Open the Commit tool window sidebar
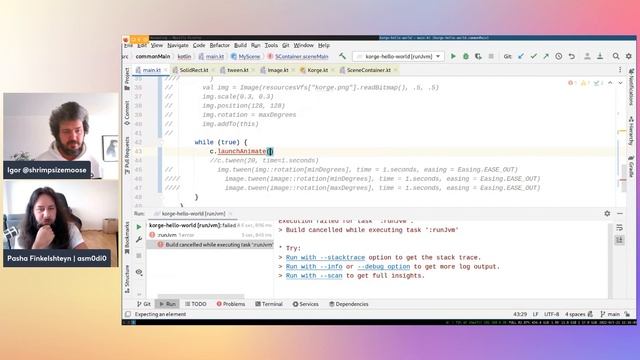This screenshot has width=640, height=360. pos(127,113)
